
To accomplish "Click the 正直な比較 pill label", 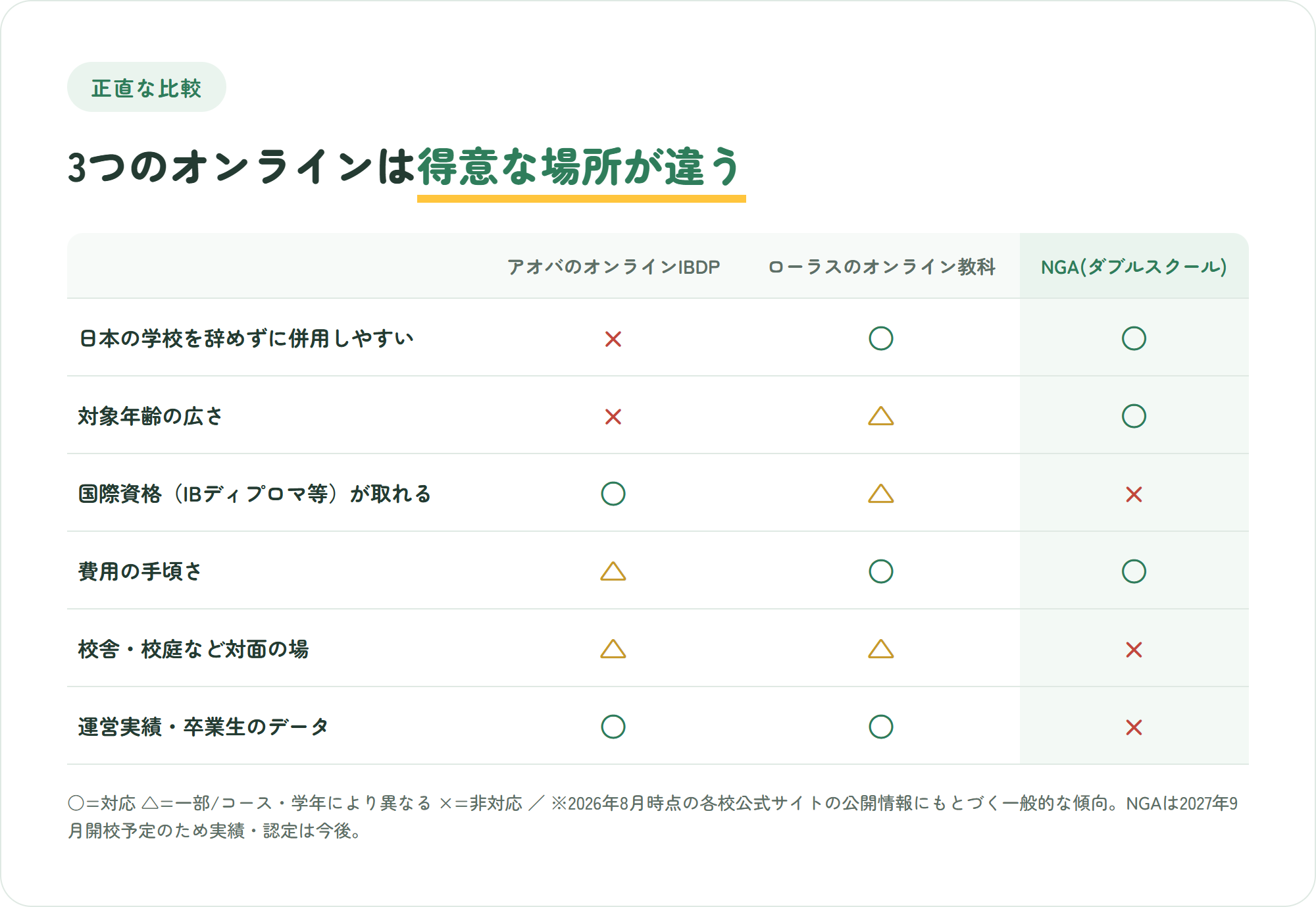I will 147,88.
